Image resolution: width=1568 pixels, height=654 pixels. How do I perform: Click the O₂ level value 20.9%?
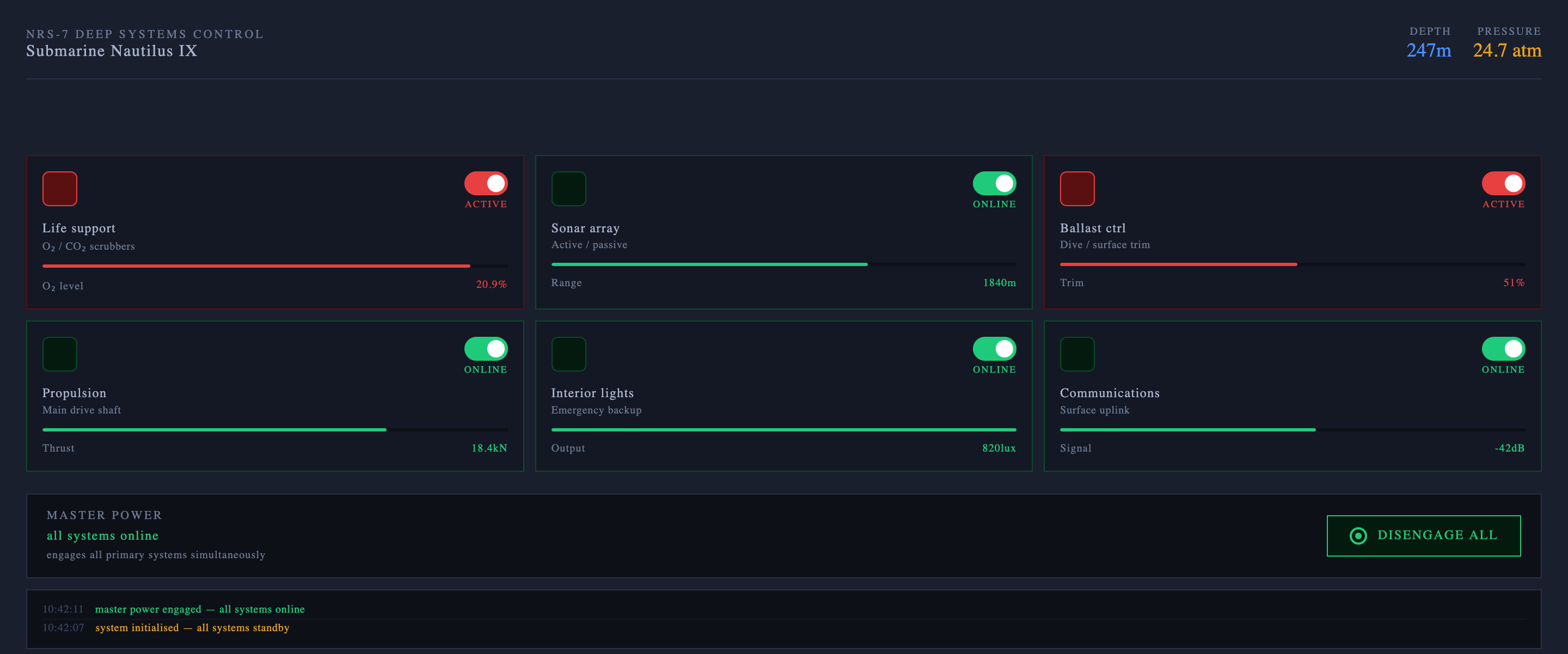491,284
